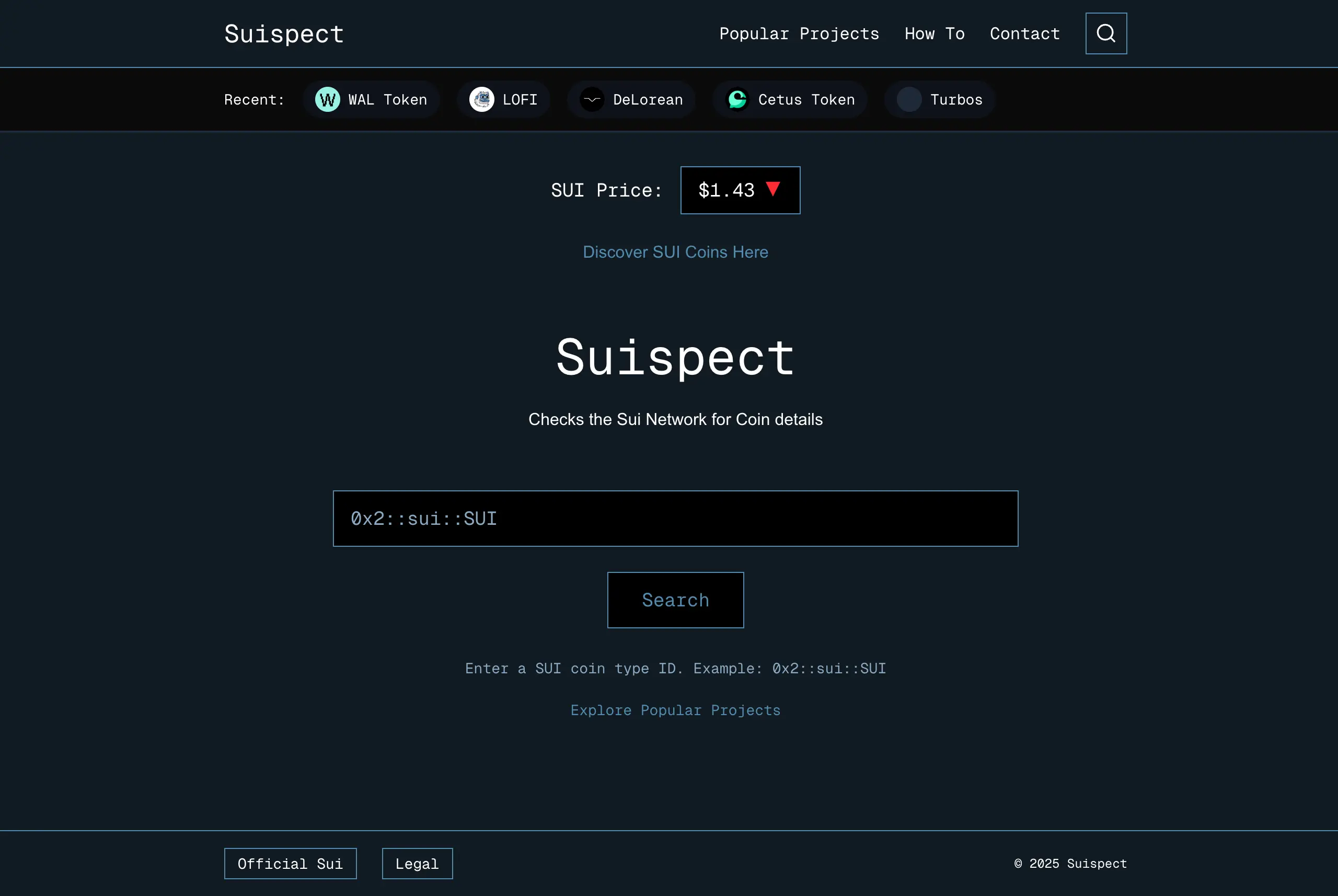Click the coin type ID input field
Screen dimensions: 1338x896
click(675, 518)
